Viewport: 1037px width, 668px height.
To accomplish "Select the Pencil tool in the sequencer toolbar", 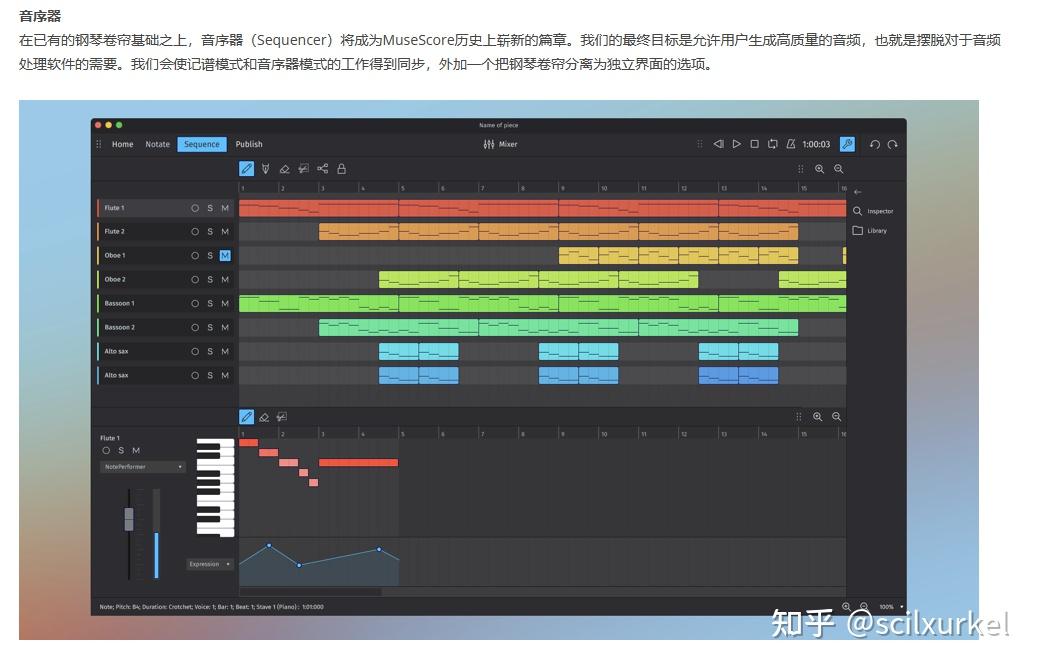I will [246, 169].
